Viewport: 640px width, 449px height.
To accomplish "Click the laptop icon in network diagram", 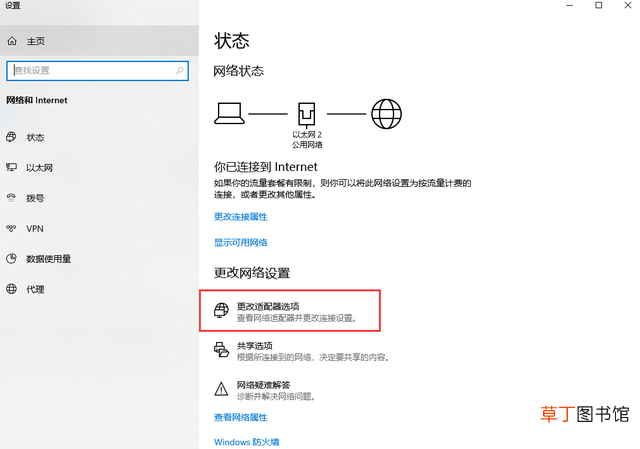I will [229, 113].
